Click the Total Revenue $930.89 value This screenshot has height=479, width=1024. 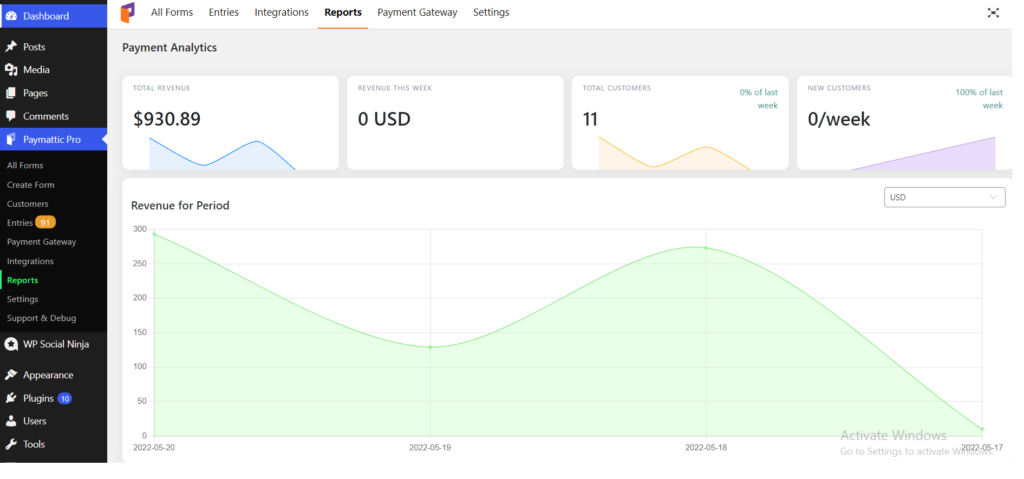(167, 119)
